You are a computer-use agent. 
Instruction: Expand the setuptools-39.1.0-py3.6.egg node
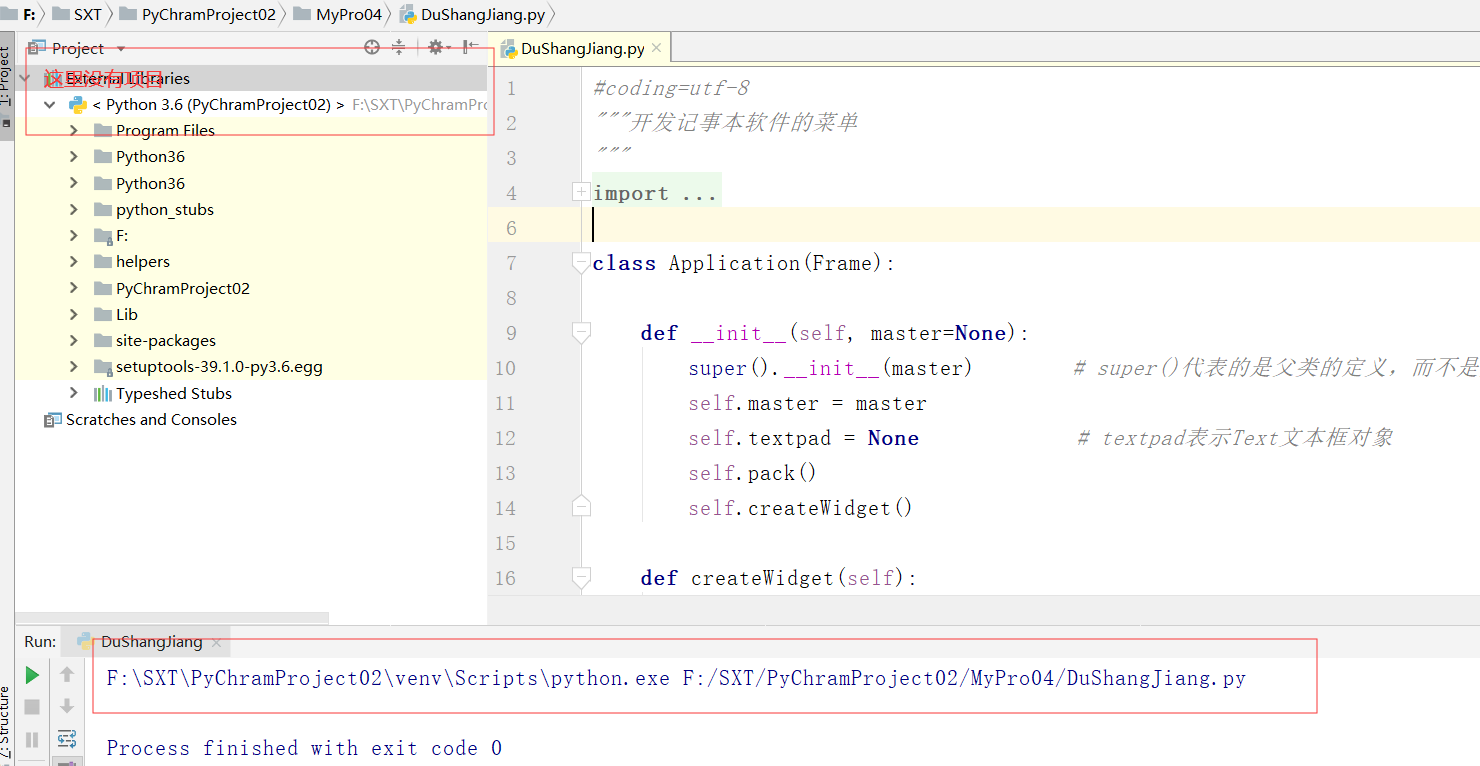pyautogui.click(x=74, y=366)
